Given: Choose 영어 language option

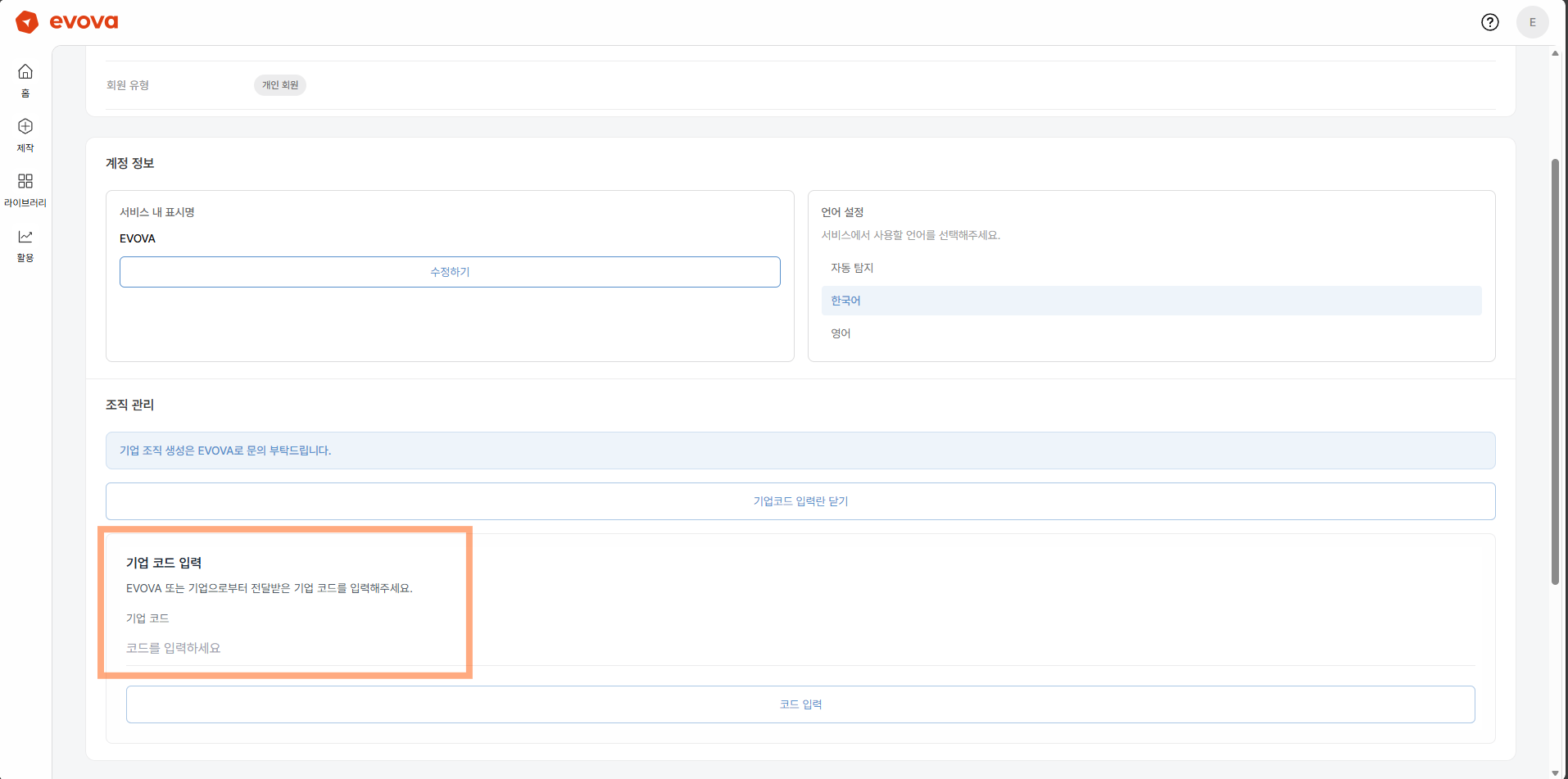Looking at the screenshot, I should [x=841, y=333].
